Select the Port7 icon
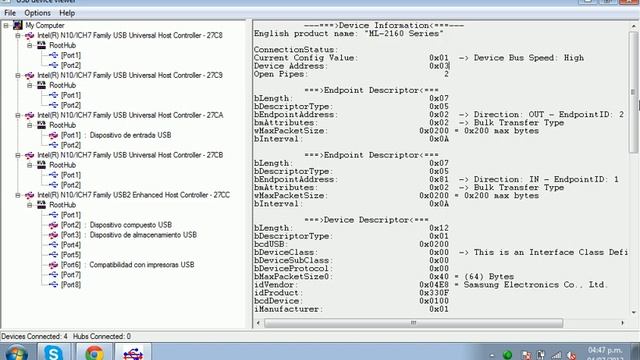The width and height of the screenshot is (640, 360). point(53,275)
